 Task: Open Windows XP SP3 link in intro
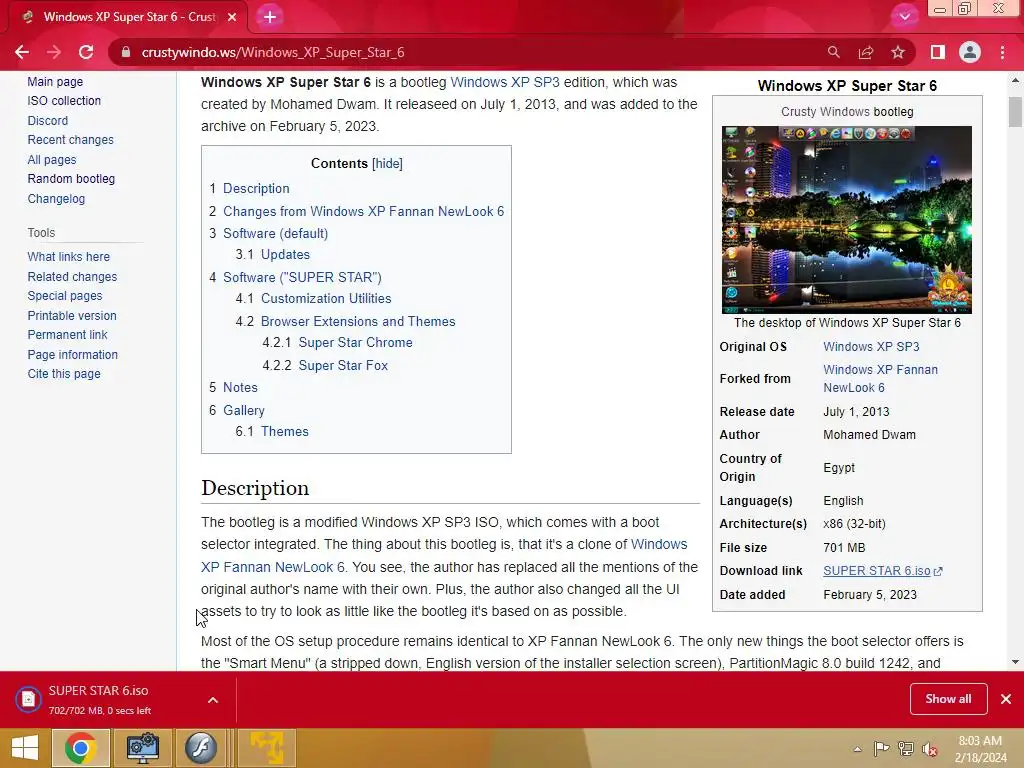(x=505, y=82)
